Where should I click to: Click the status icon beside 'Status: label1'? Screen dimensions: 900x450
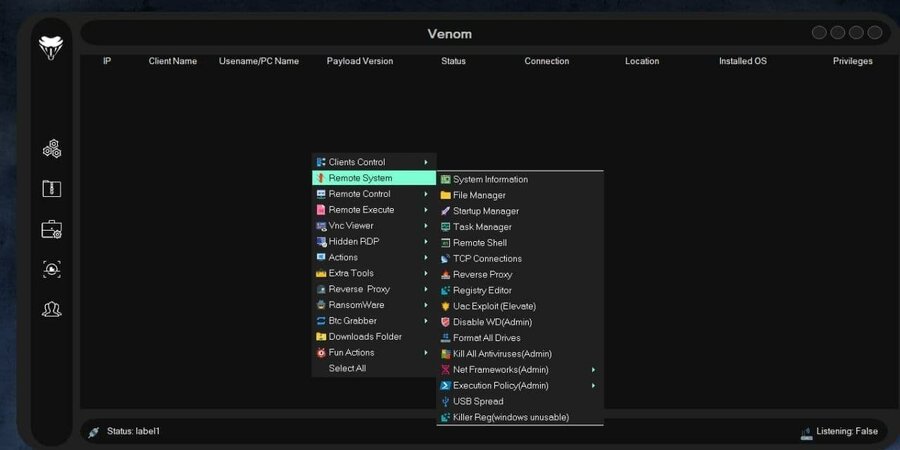point(94,432)
